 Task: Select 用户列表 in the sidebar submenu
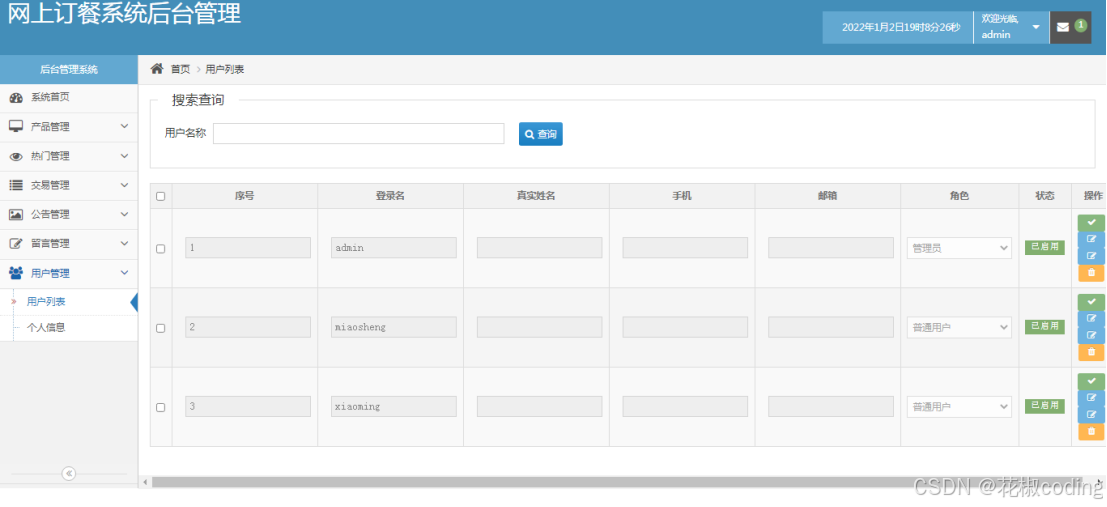click(x=46, y=302)
